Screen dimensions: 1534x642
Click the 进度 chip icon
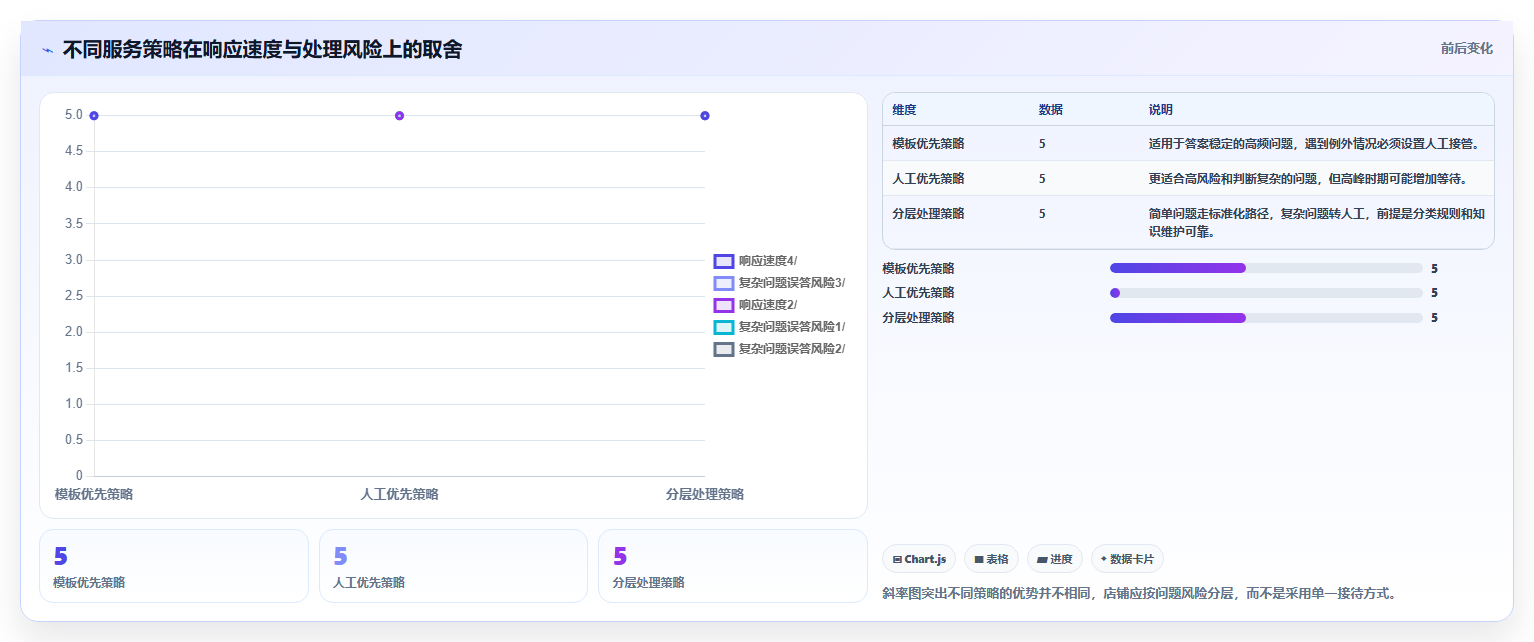1042,560
